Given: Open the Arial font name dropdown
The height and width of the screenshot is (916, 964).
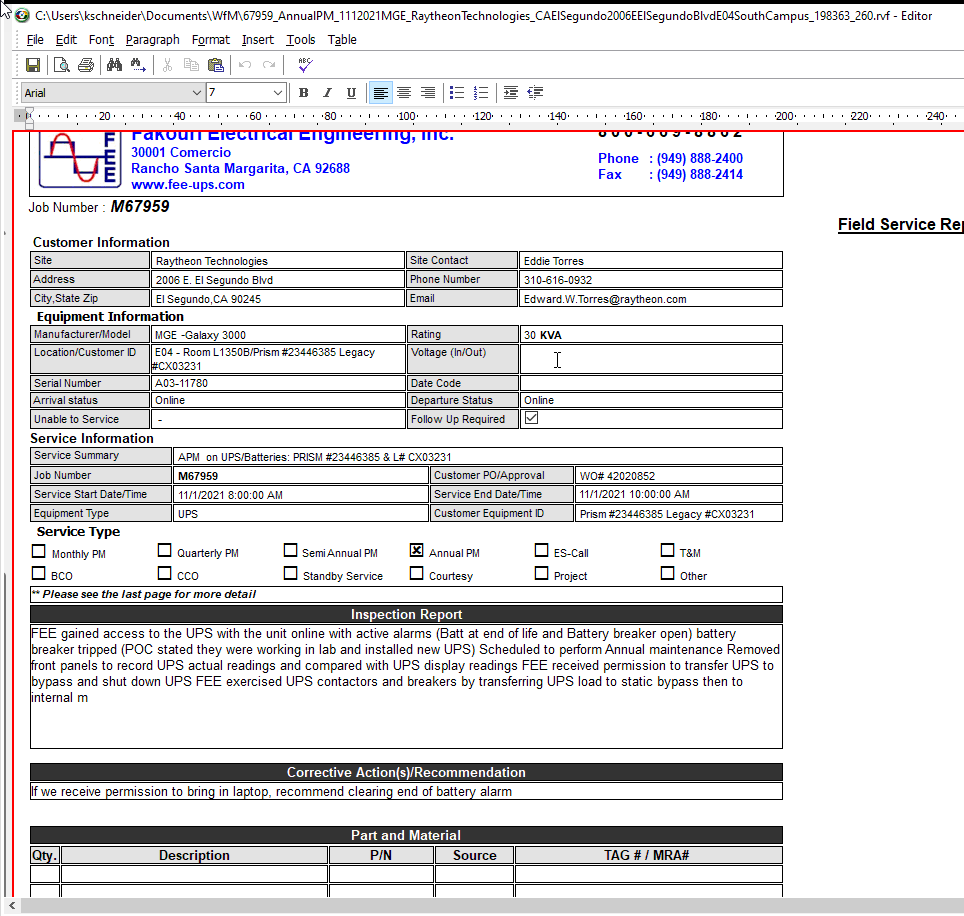Looking at the screenshot, I should coord(196,93).
